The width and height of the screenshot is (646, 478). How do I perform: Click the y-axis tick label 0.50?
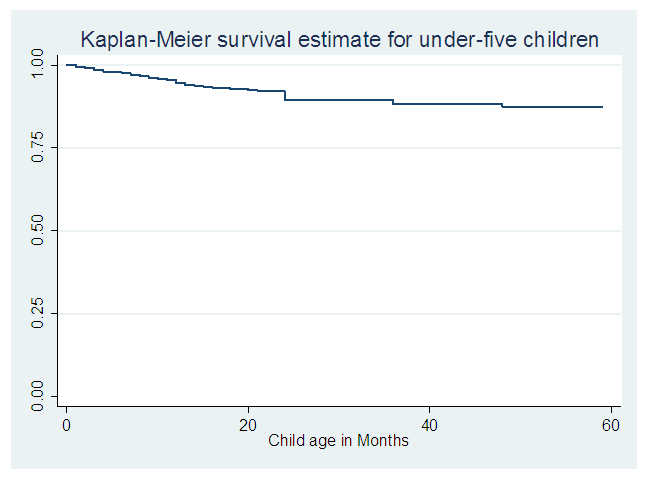[x=39, y=231]
